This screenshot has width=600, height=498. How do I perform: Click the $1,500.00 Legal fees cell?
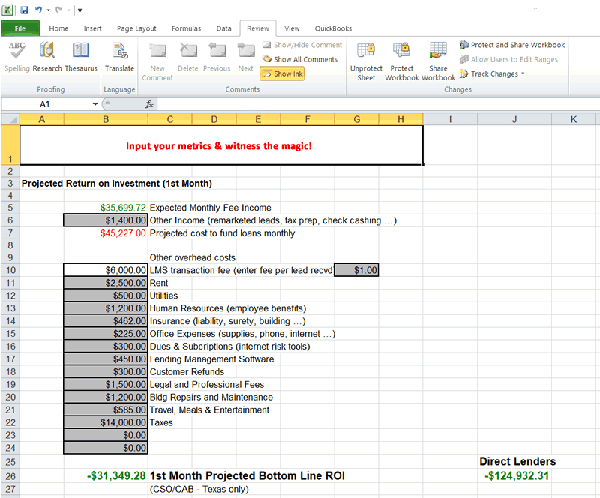click(106, 384)
